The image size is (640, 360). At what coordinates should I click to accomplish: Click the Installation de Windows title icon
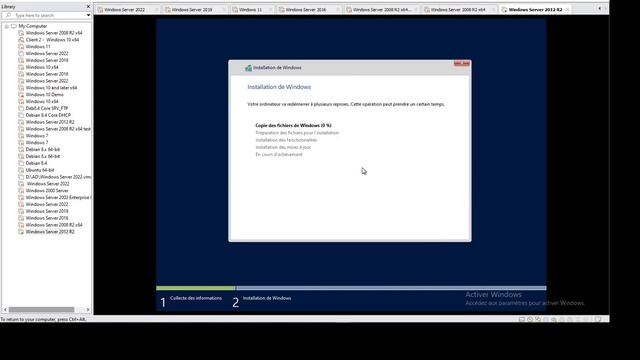coord(248,68)
